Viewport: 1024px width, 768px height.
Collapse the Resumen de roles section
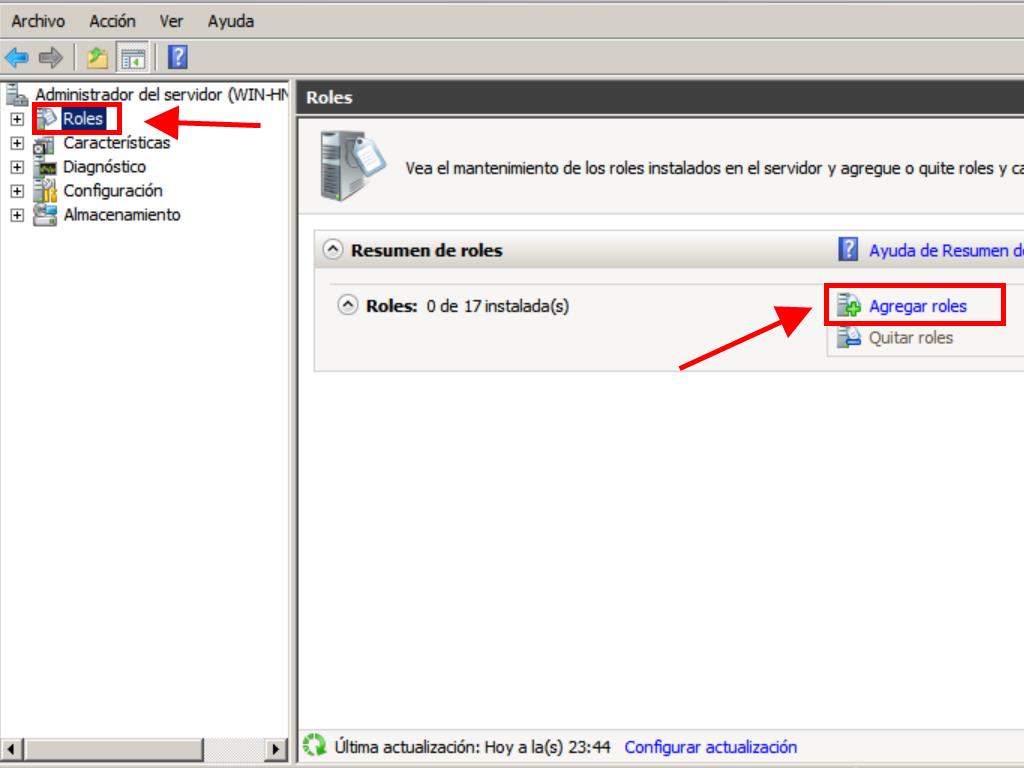click(333, 250)
